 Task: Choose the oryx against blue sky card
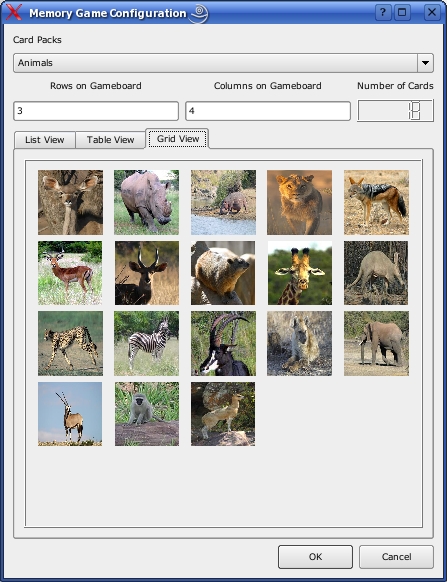[70, 414]
